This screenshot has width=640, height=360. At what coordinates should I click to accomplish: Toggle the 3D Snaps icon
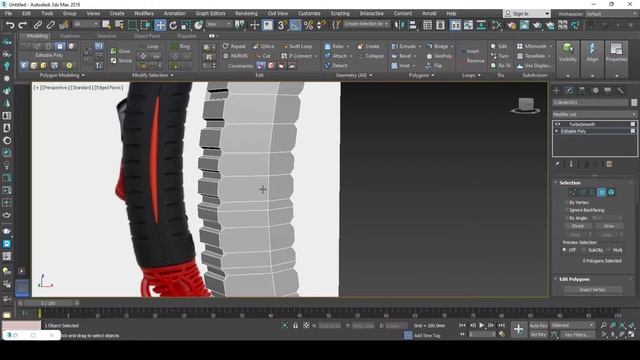pyautogui.click(x=282, y=25)
